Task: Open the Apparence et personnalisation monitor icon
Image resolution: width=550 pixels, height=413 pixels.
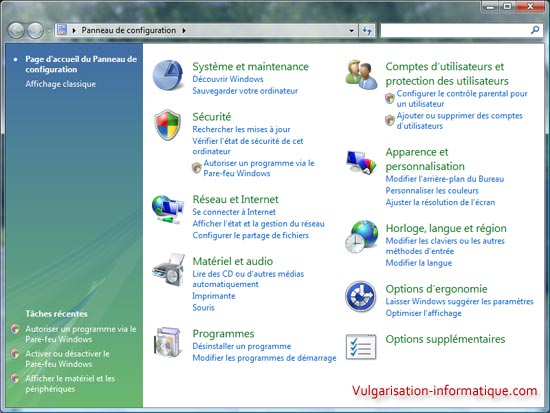Action: pyautogui.click(x=361, y=162)
